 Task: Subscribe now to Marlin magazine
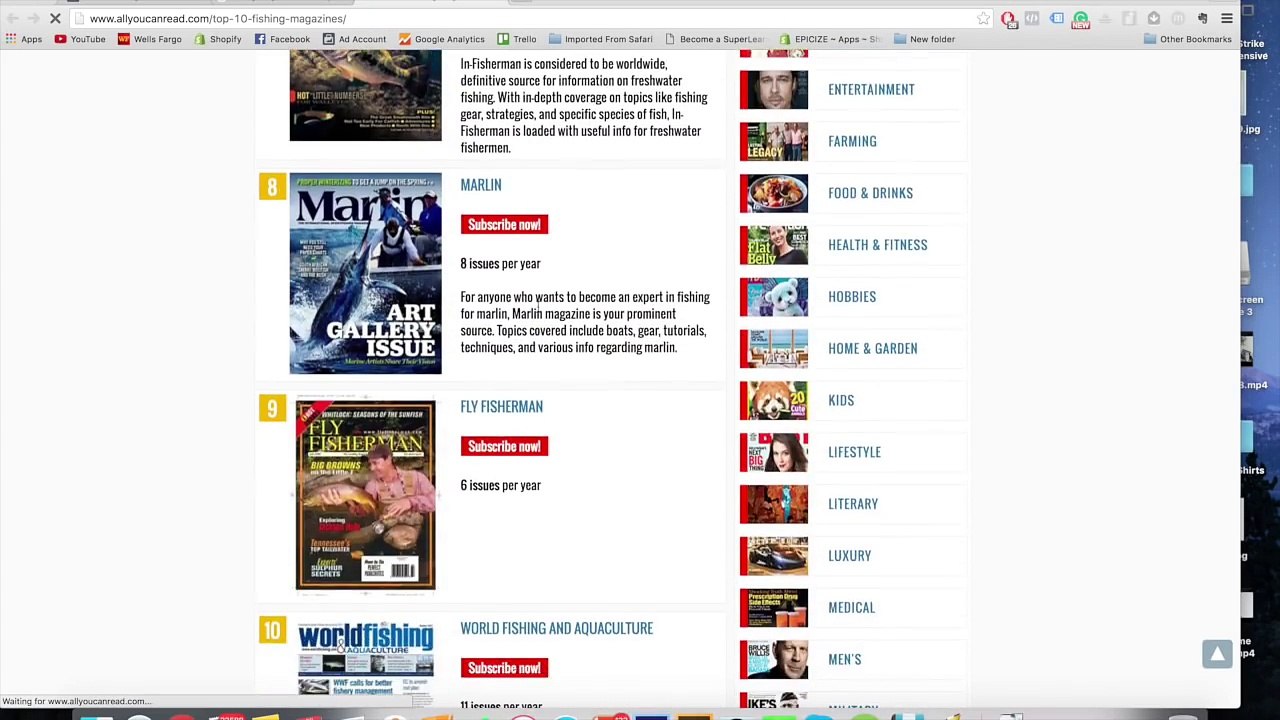[x=504, y=224]
